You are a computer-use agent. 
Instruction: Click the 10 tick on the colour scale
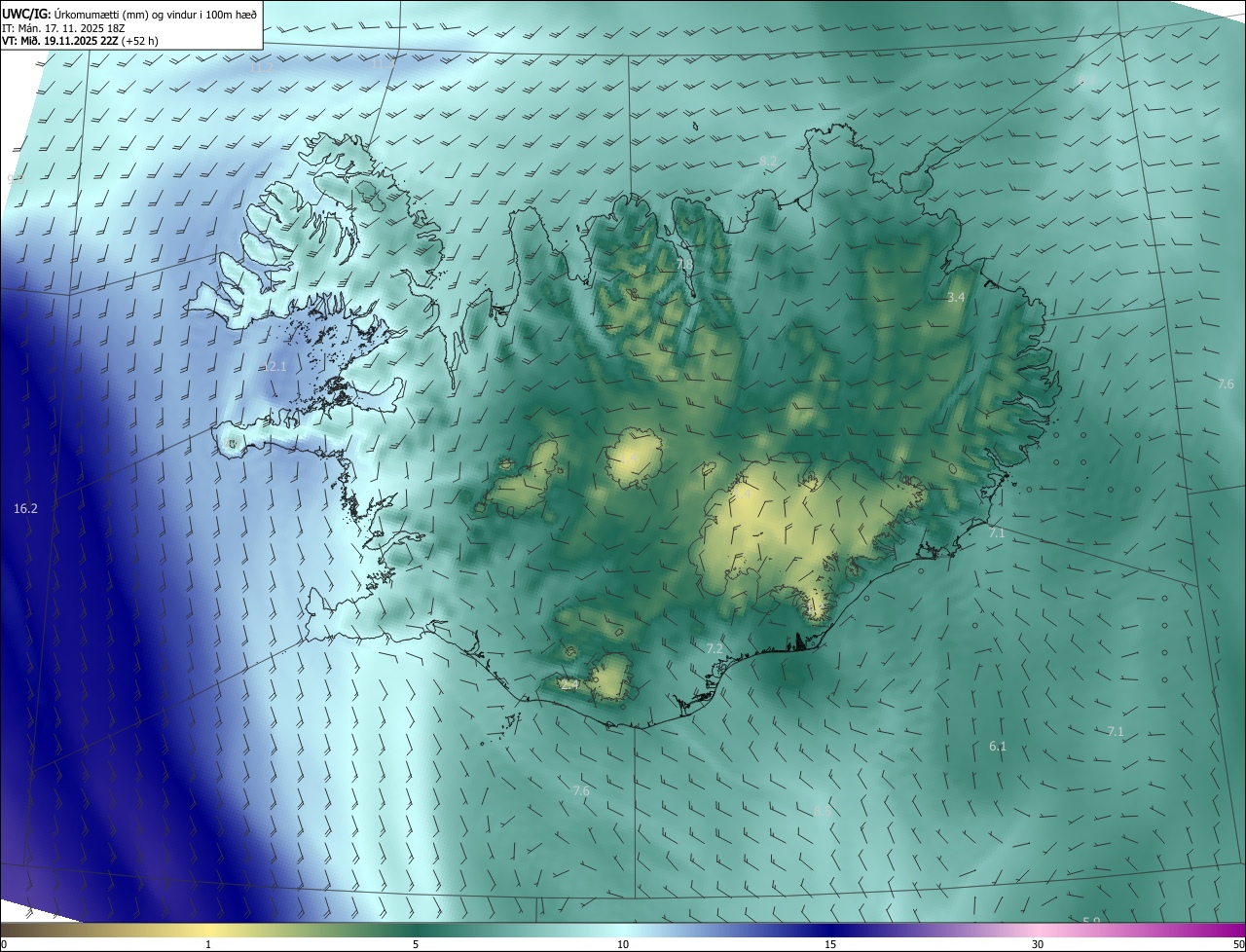[x=623, y=944]
